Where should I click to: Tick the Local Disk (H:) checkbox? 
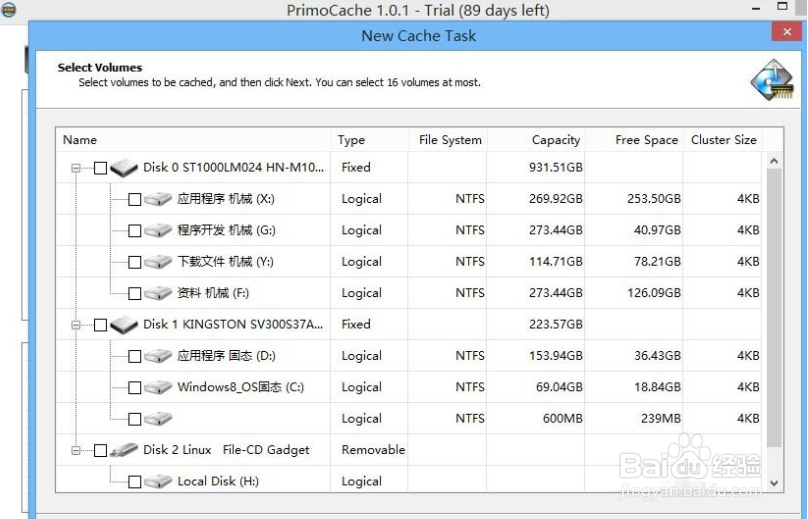[x=134, y=482]
